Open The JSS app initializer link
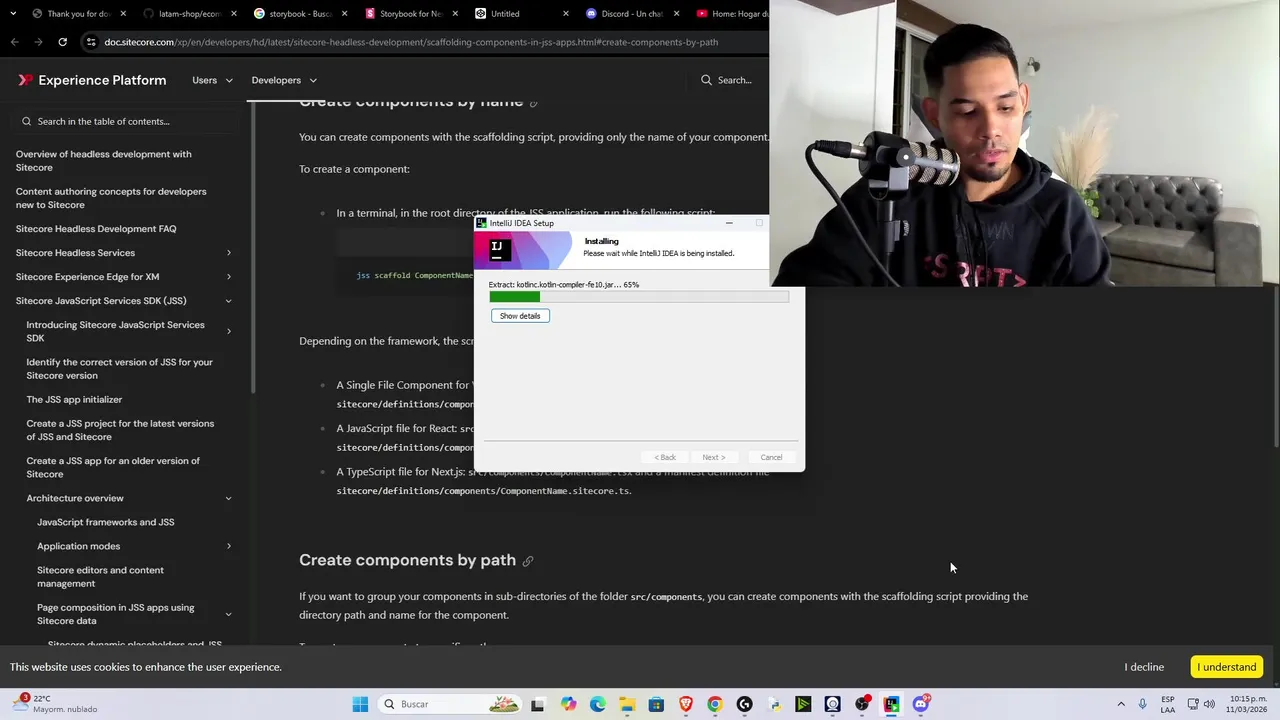Viewport: 1280px width, 720px height. (74, 400)
